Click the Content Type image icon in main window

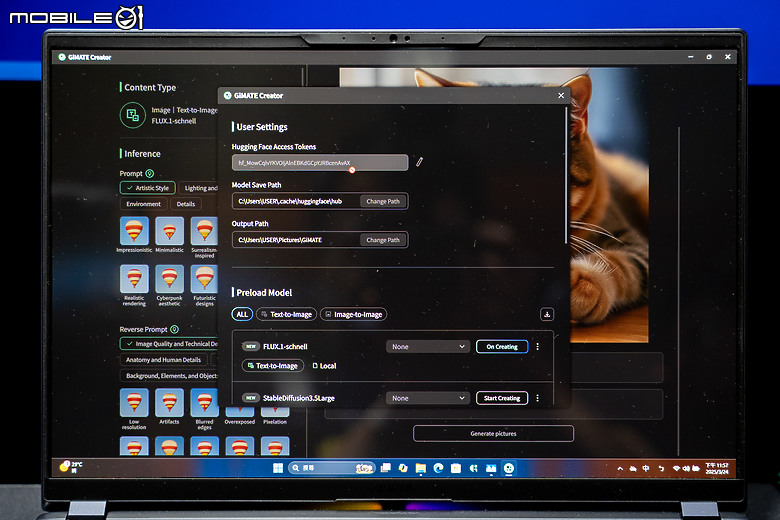coord(133,115)
